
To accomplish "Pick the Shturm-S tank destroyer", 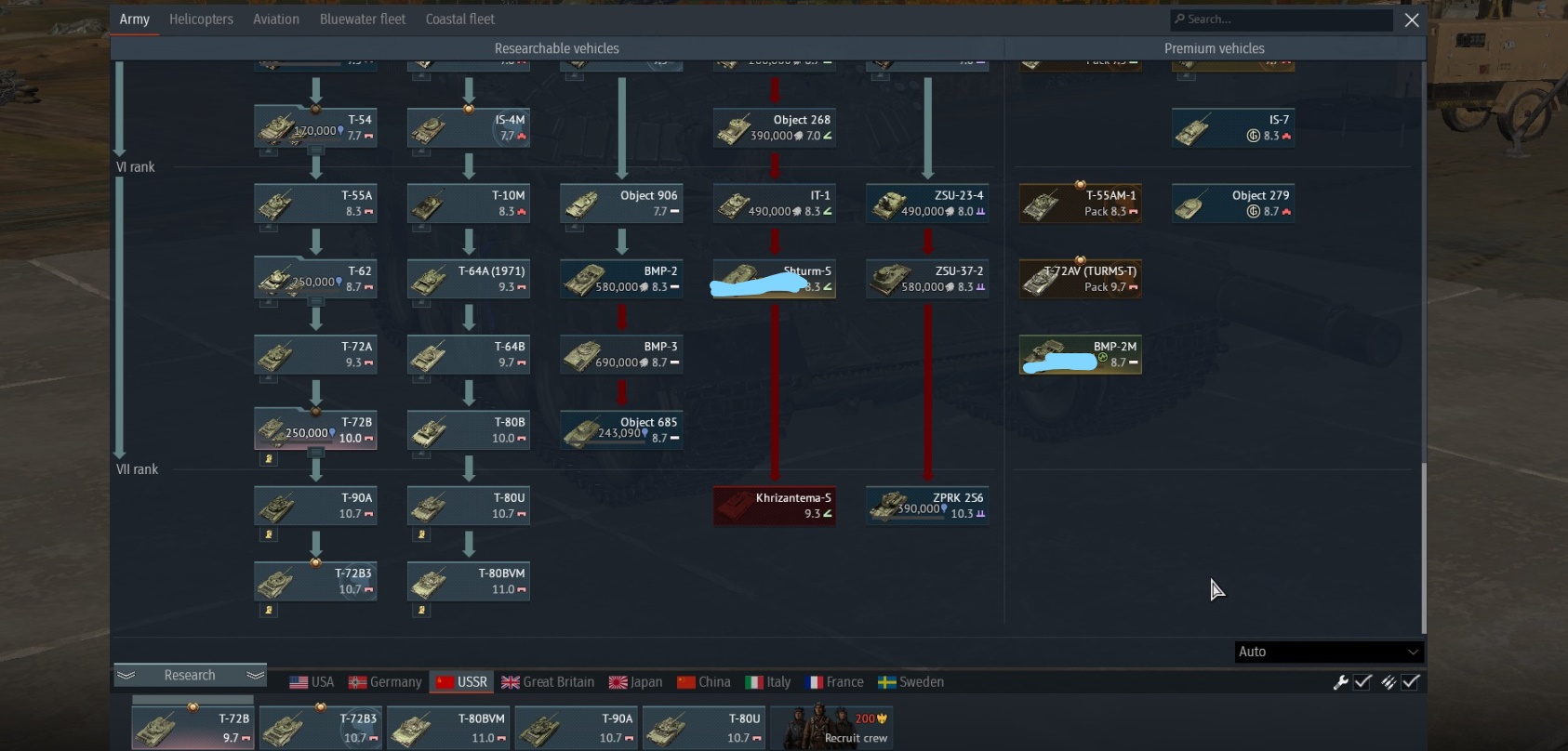I will pos(775,279).
